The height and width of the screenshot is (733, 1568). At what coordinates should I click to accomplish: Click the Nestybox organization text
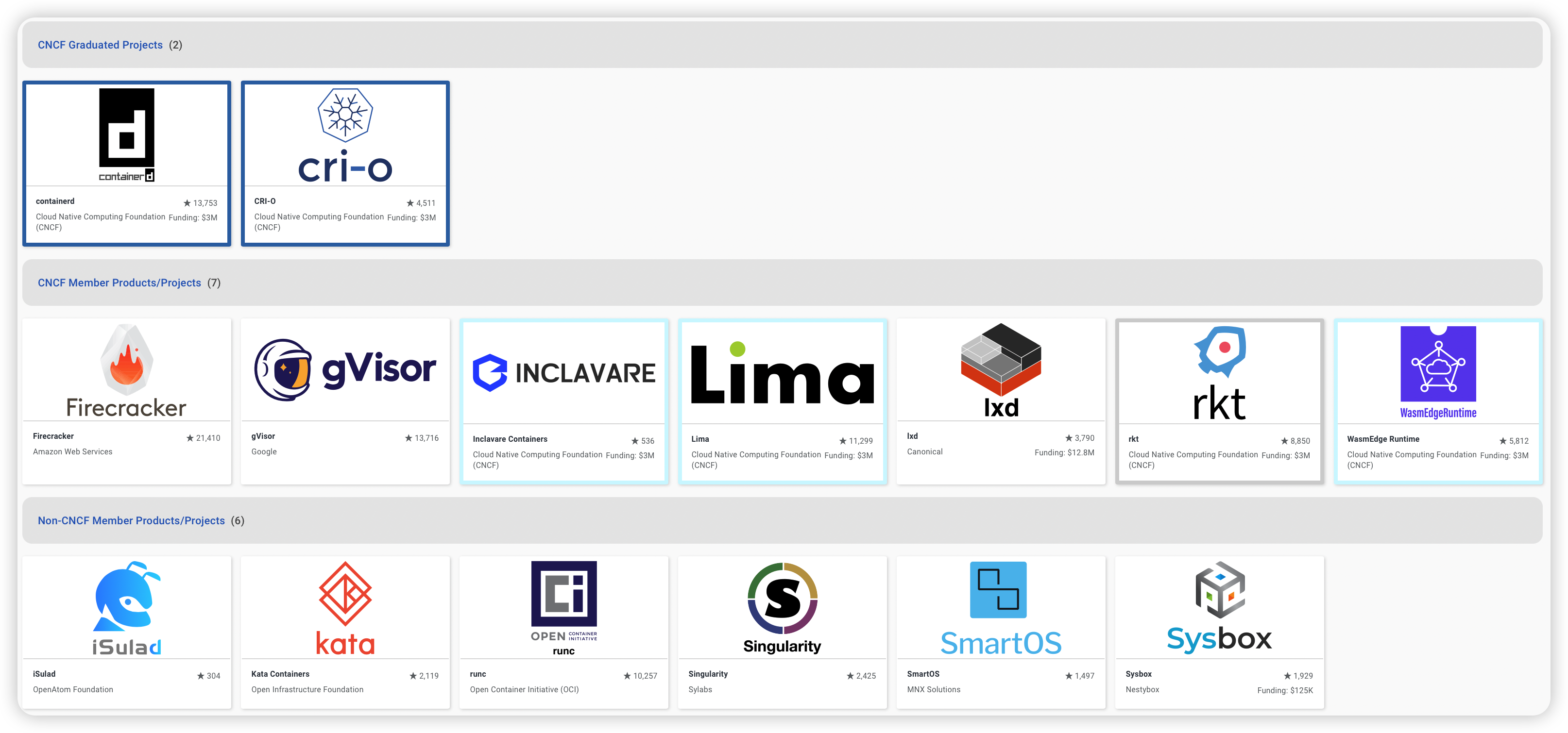coord(1142,690)
